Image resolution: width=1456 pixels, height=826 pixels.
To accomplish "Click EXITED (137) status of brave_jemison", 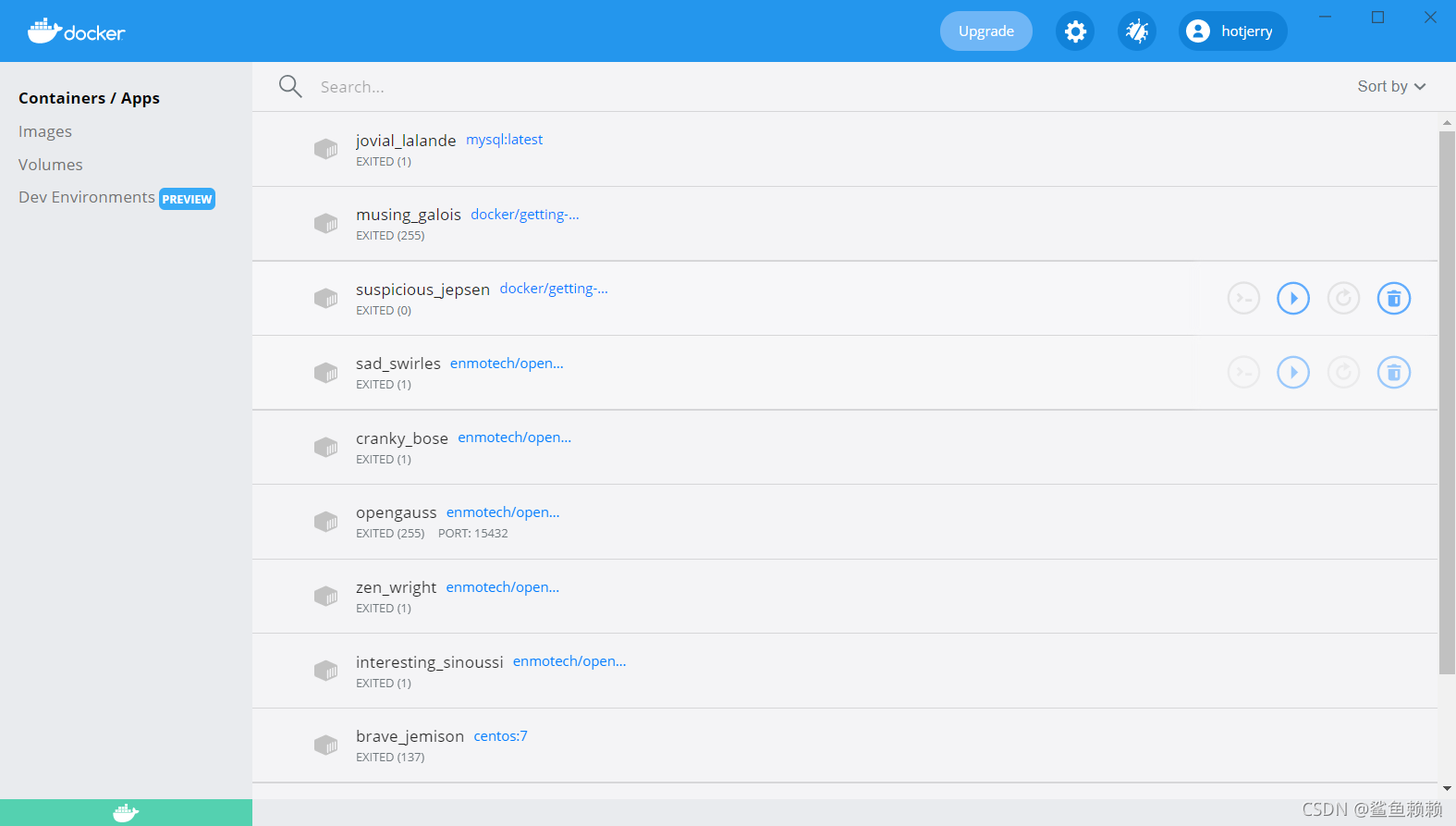I will coord(390,758).
